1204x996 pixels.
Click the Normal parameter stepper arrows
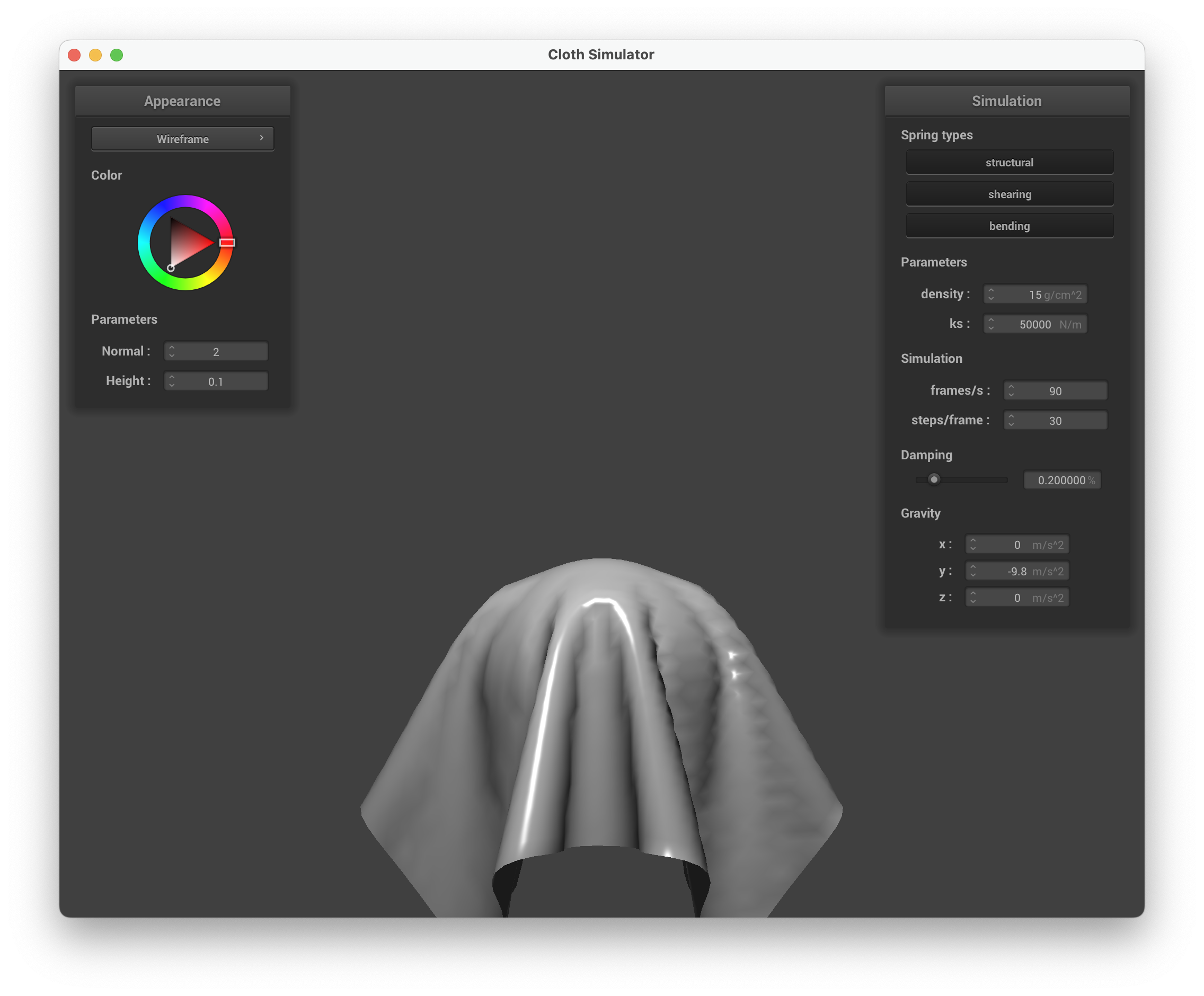171,351
